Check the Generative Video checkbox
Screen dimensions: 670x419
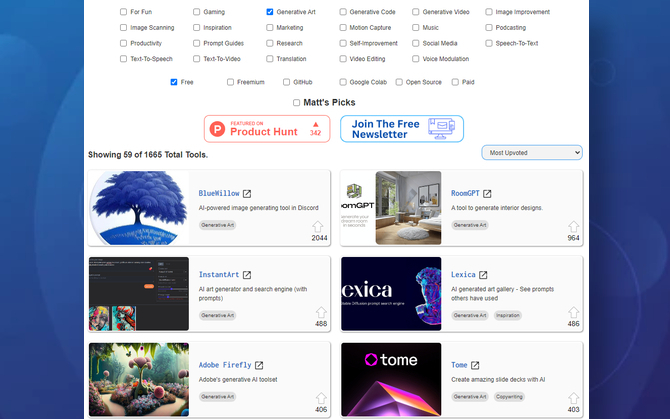[x=416, y=12]
